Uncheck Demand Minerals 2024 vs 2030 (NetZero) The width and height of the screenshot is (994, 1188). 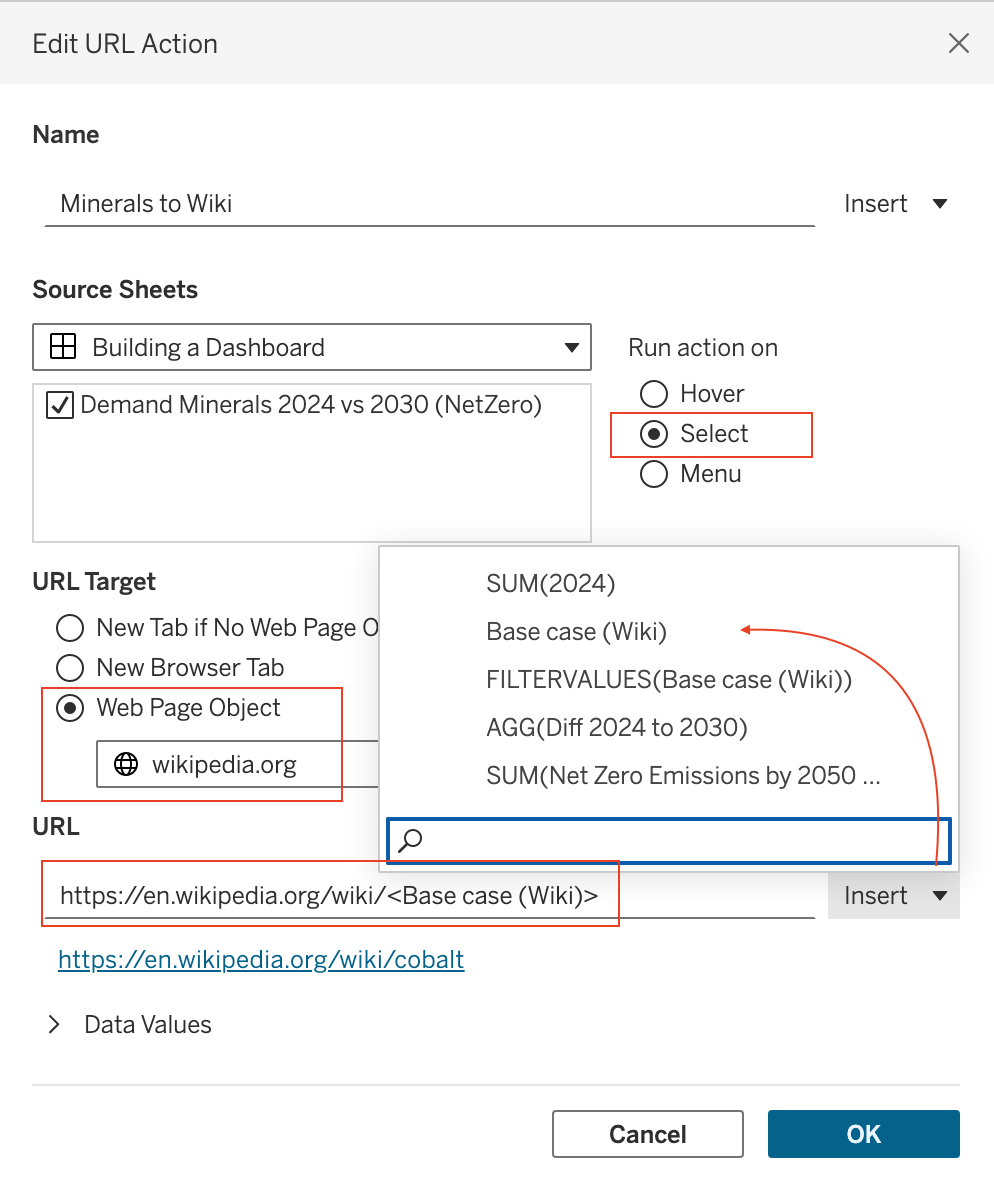click(60, 405)
